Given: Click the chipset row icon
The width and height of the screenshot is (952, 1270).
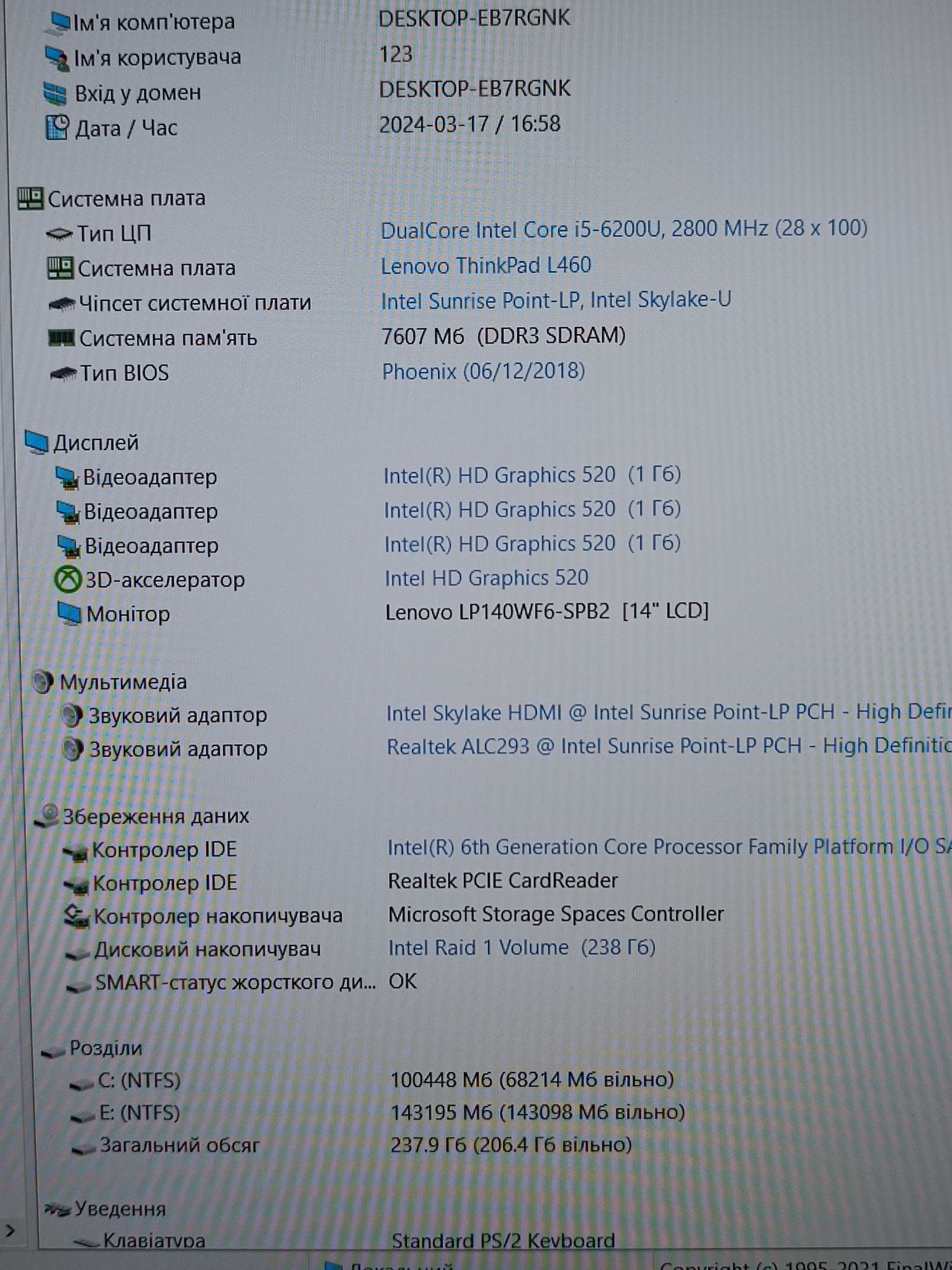Looking at the screenshot, I should coord(62,304).
